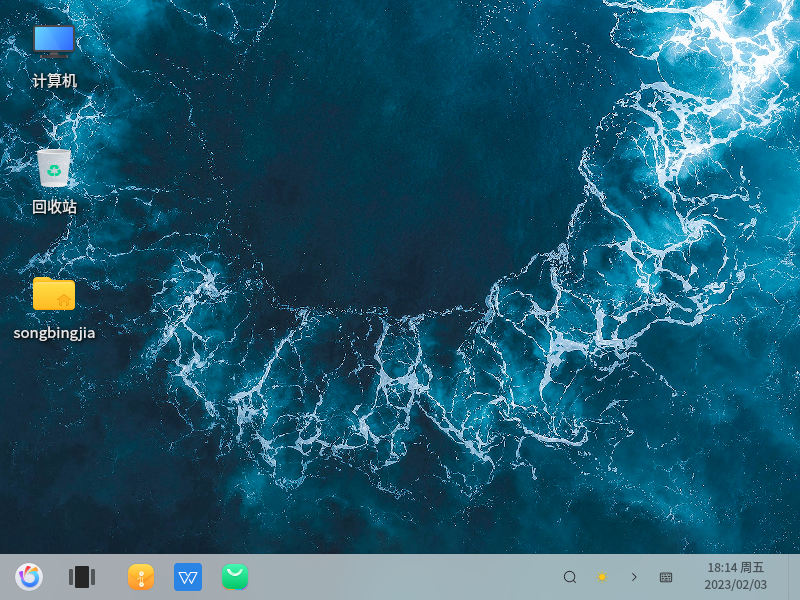
Task: Click show desktop strip at taskbar end
Action: click(x=794, y=577)
